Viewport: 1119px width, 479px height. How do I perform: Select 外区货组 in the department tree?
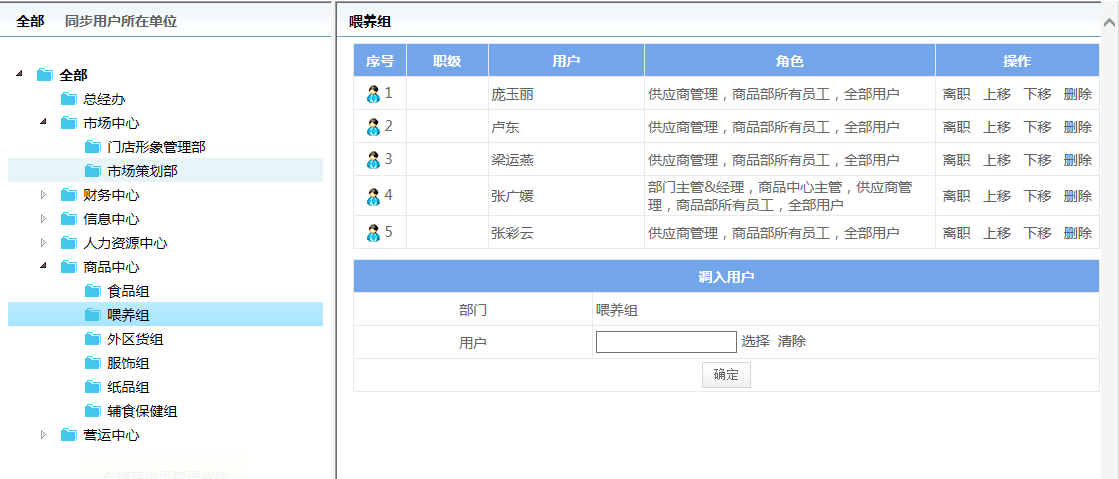[136, 339]
